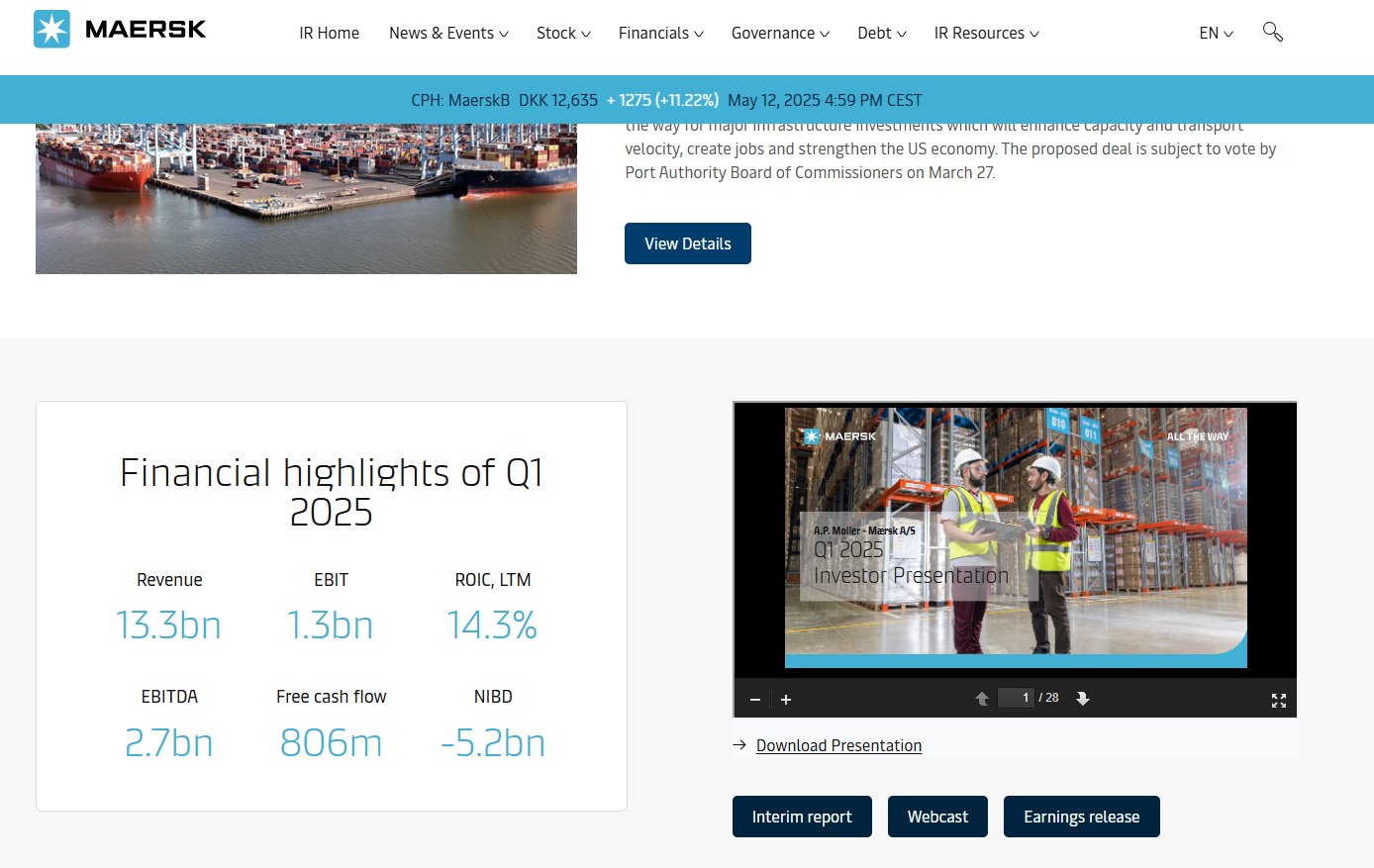Click the MAERSK wordmark text
This screenshot has width=1374, height=868.
tap(146, 30)
